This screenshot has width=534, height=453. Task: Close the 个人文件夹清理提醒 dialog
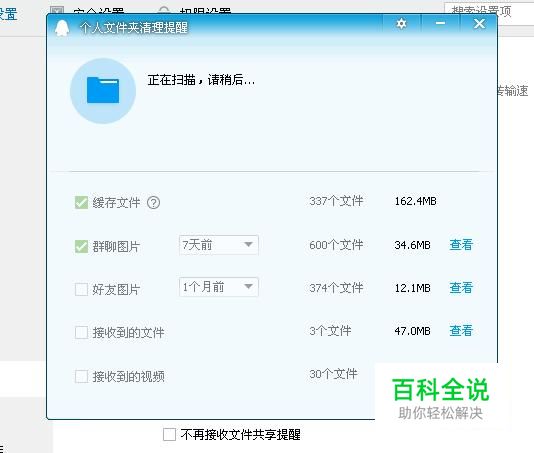(479, 24)
